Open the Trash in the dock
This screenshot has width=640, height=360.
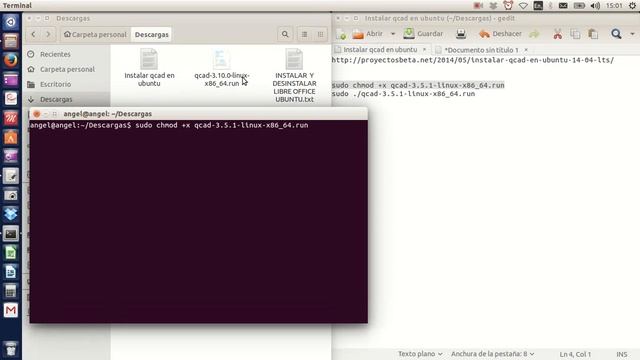11,349
